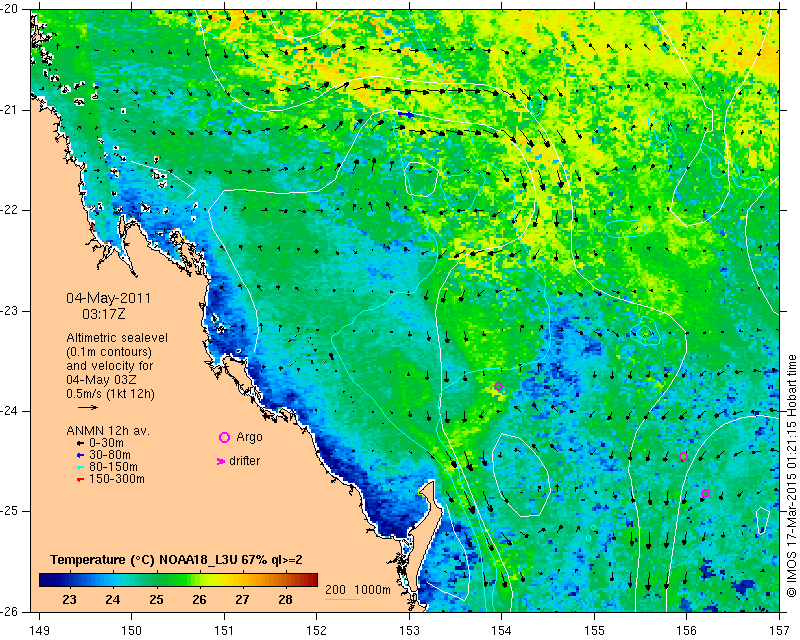Click the latitude axis label '-21'

(x=10, y=110)
